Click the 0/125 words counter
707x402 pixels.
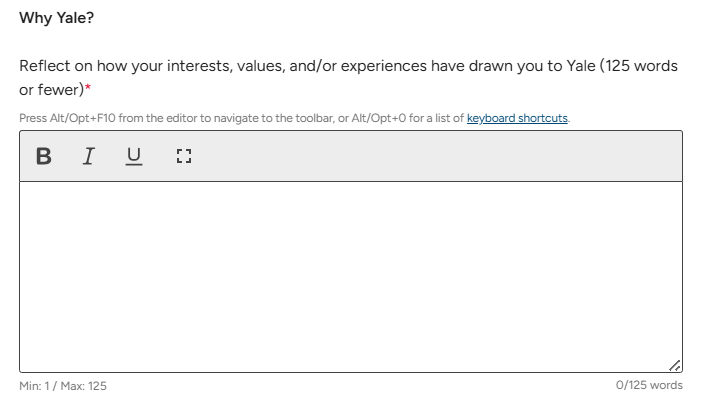(649, 386)
